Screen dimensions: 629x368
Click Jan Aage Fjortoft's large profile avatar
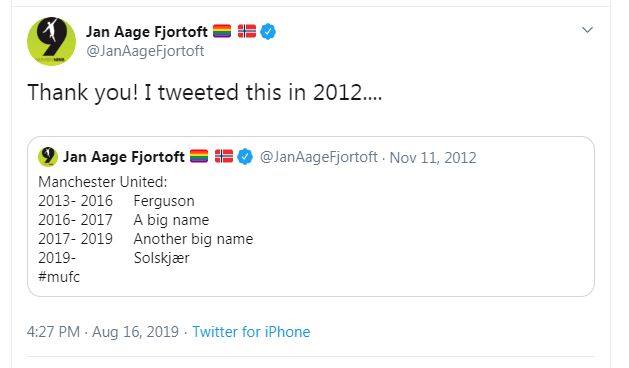pos(51,41)
